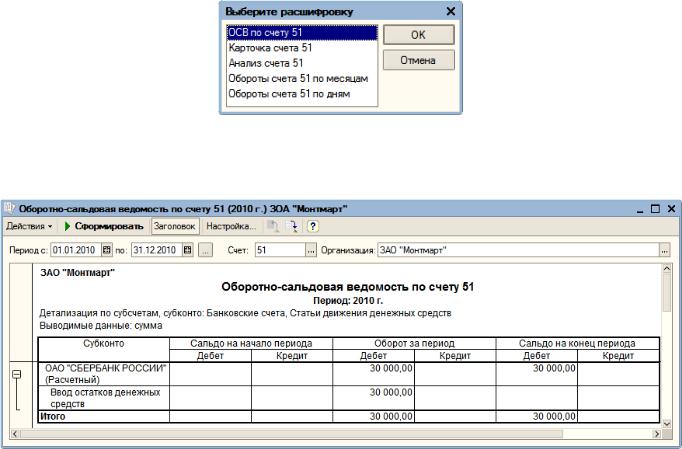Click the end date field 31.12.2010
This screenshot has width=682, height=449.
(x=157, y=250)
